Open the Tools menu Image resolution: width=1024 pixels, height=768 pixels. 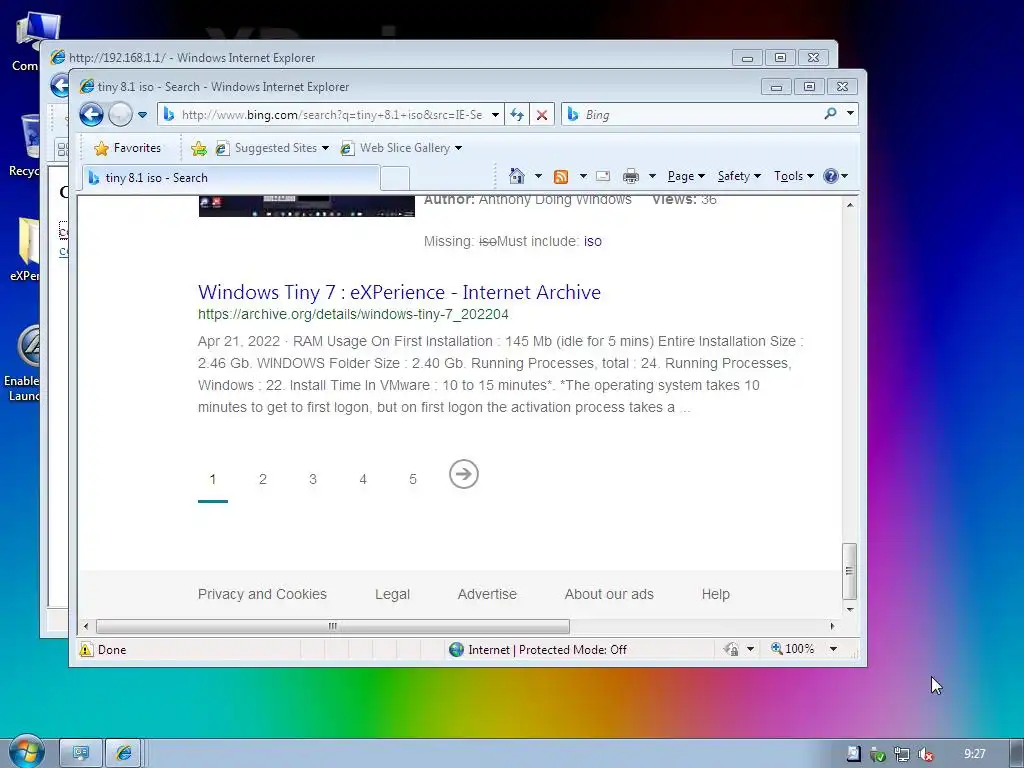pos(793,176)
